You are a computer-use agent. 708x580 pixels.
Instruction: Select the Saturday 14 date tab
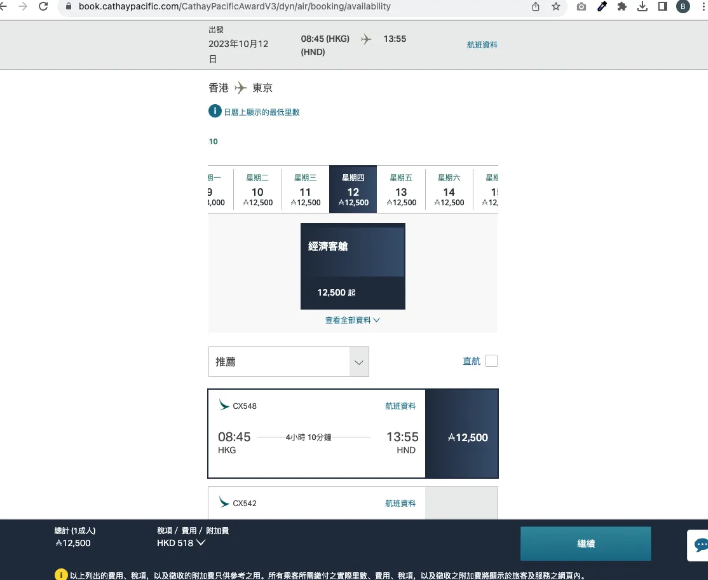(x=449, y=190)
